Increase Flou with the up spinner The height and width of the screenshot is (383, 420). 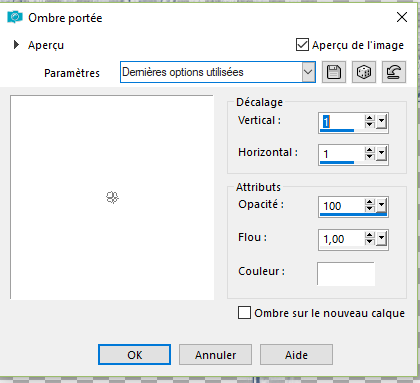[x=369, y=235]
